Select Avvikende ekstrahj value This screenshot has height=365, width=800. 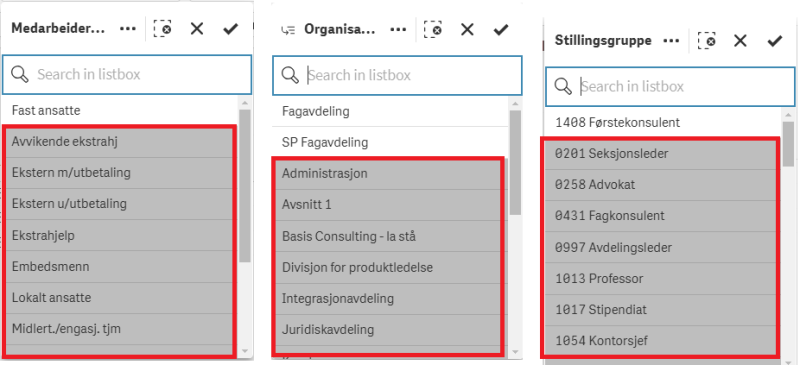[120, 141]
